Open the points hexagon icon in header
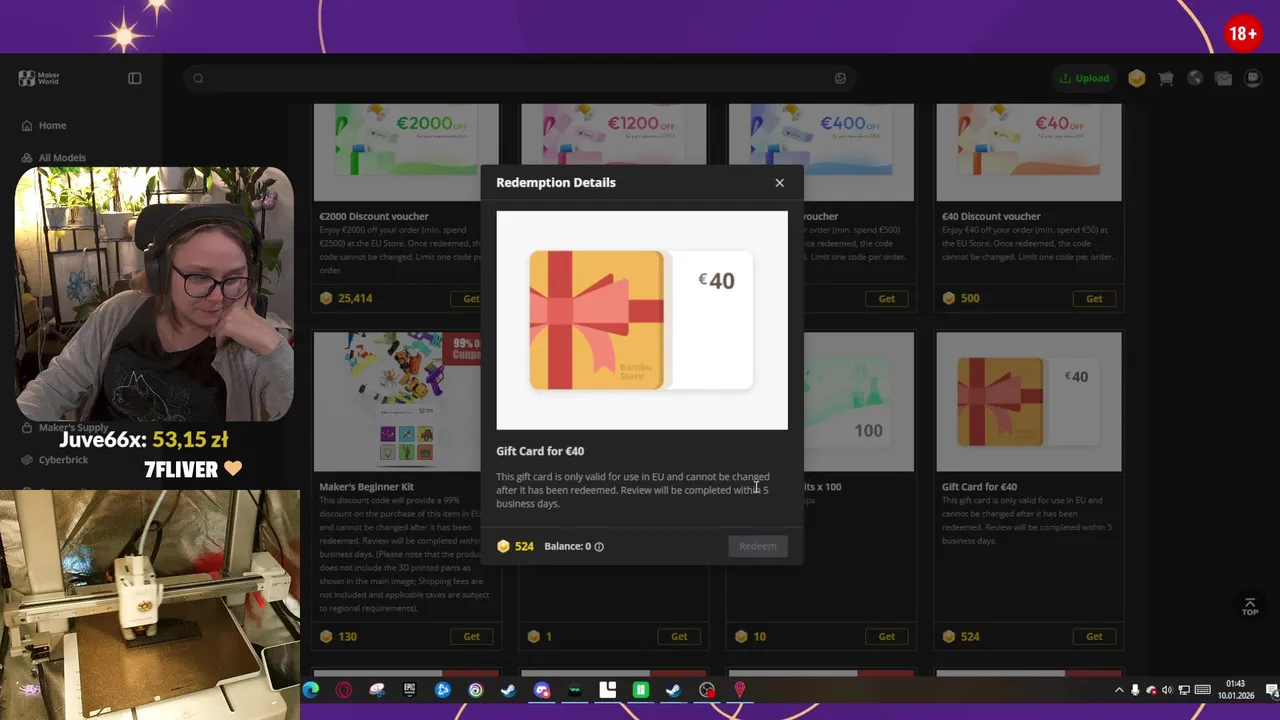Image resolution: width=1280 pixels, height=720 pixels. 1137,78
